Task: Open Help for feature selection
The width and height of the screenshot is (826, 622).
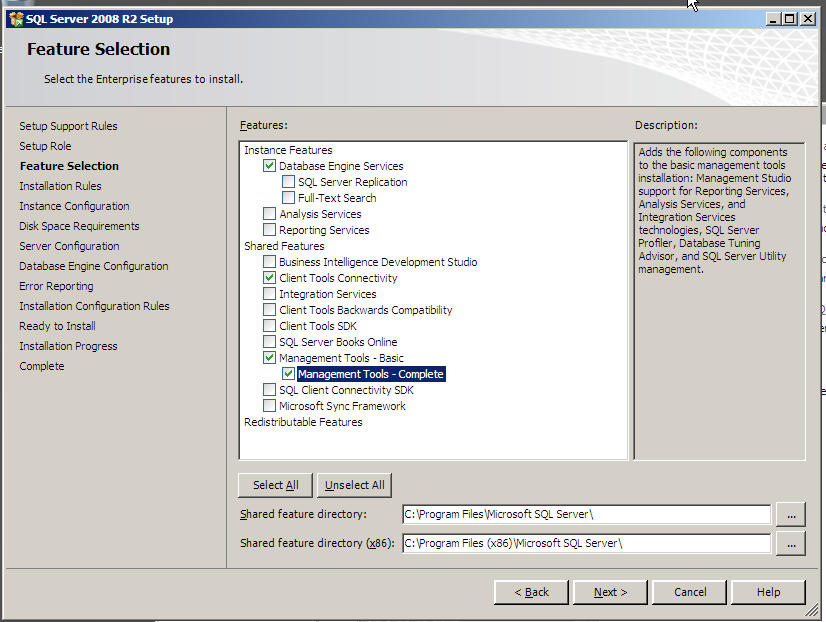Action: (x=769, y=592)
